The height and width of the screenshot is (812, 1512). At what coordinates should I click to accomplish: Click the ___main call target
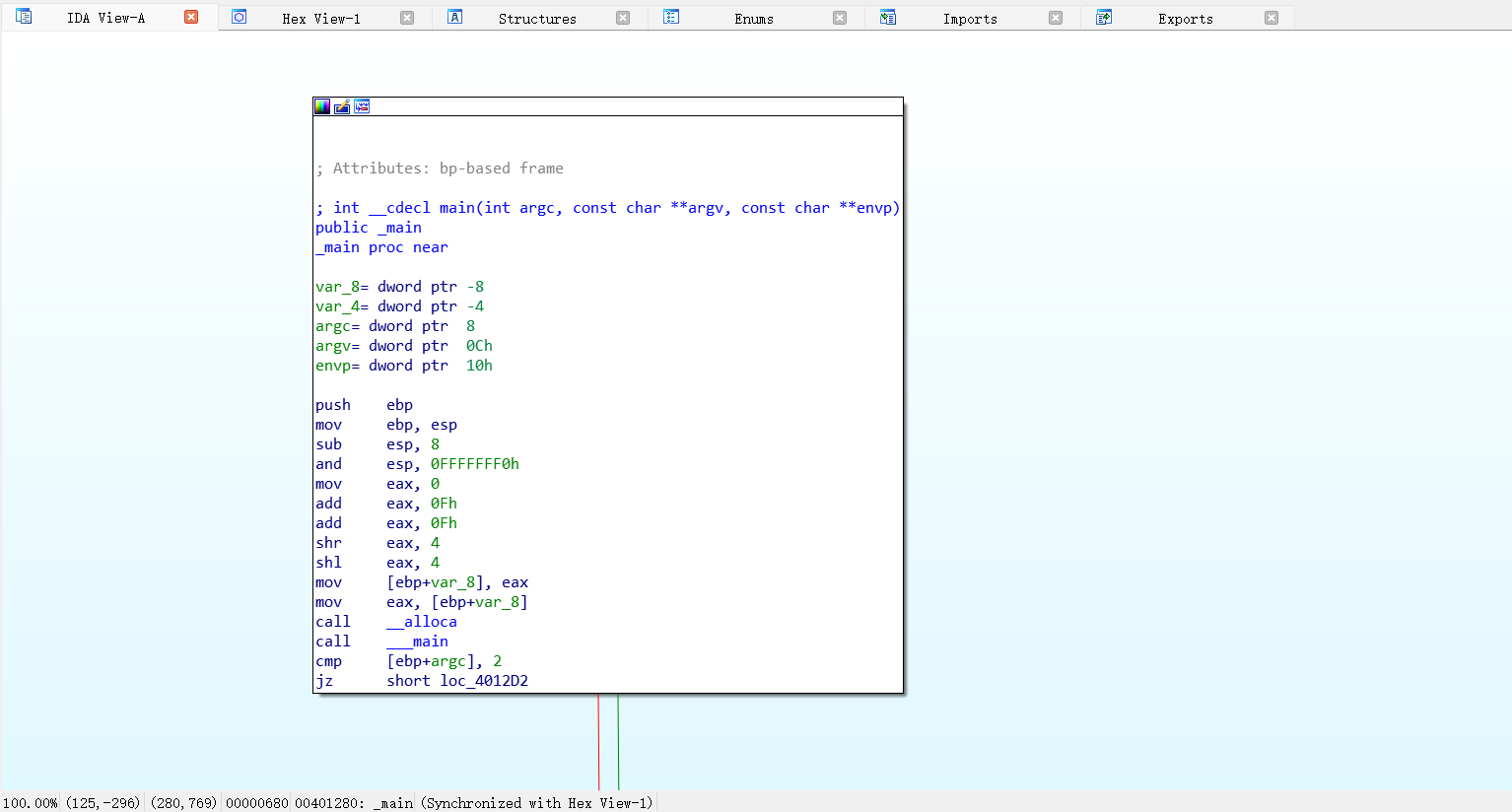point(417,642)
